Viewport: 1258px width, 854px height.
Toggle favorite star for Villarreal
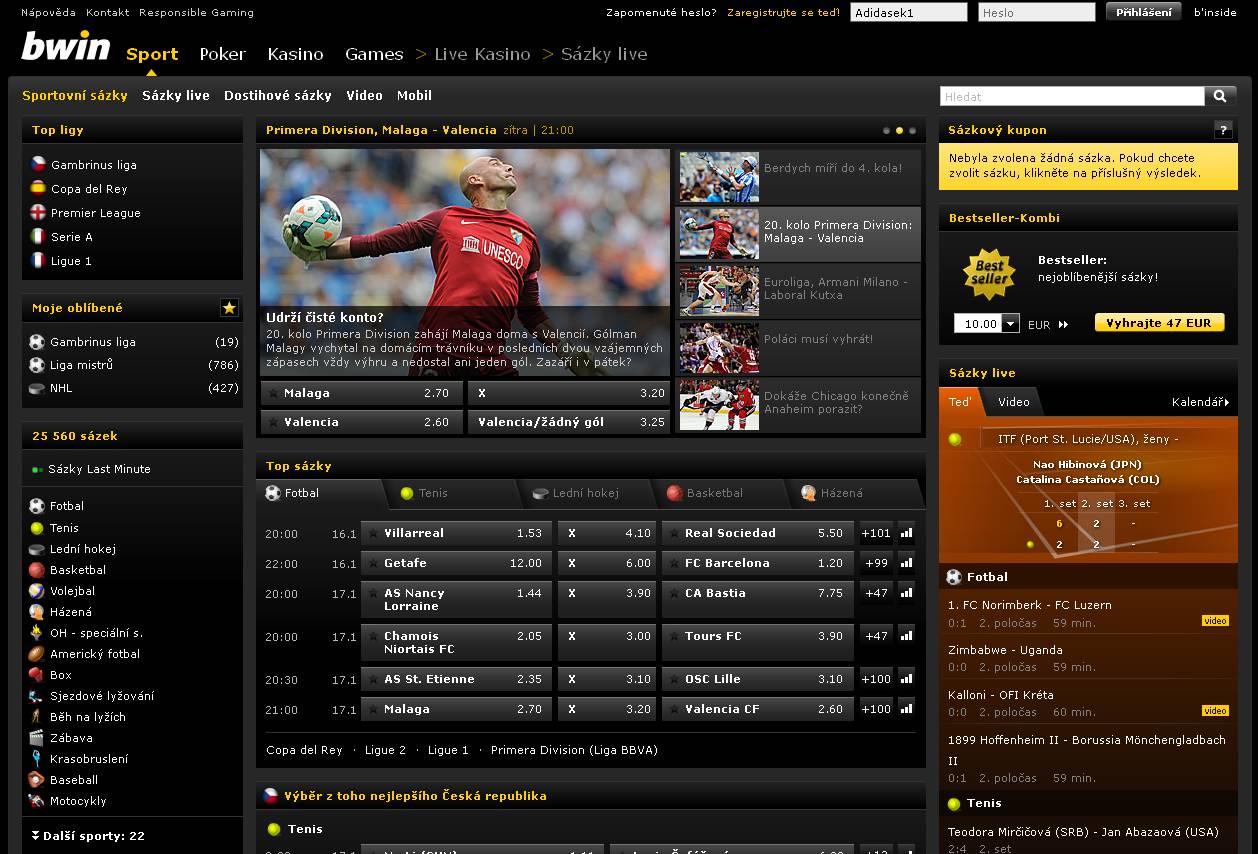[x=373, y=534]
